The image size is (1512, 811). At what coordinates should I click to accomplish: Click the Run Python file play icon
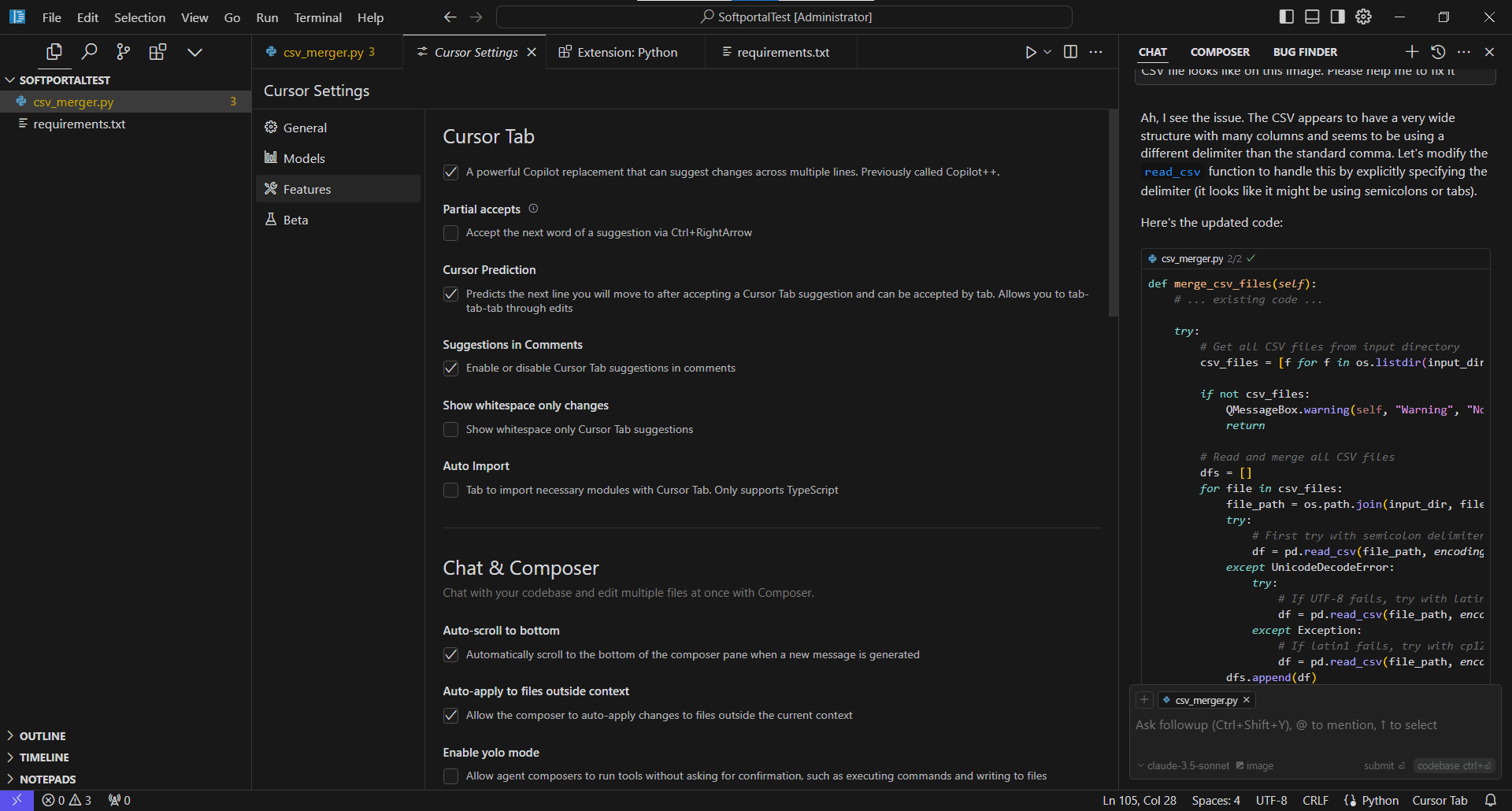tap(1030, 52)
